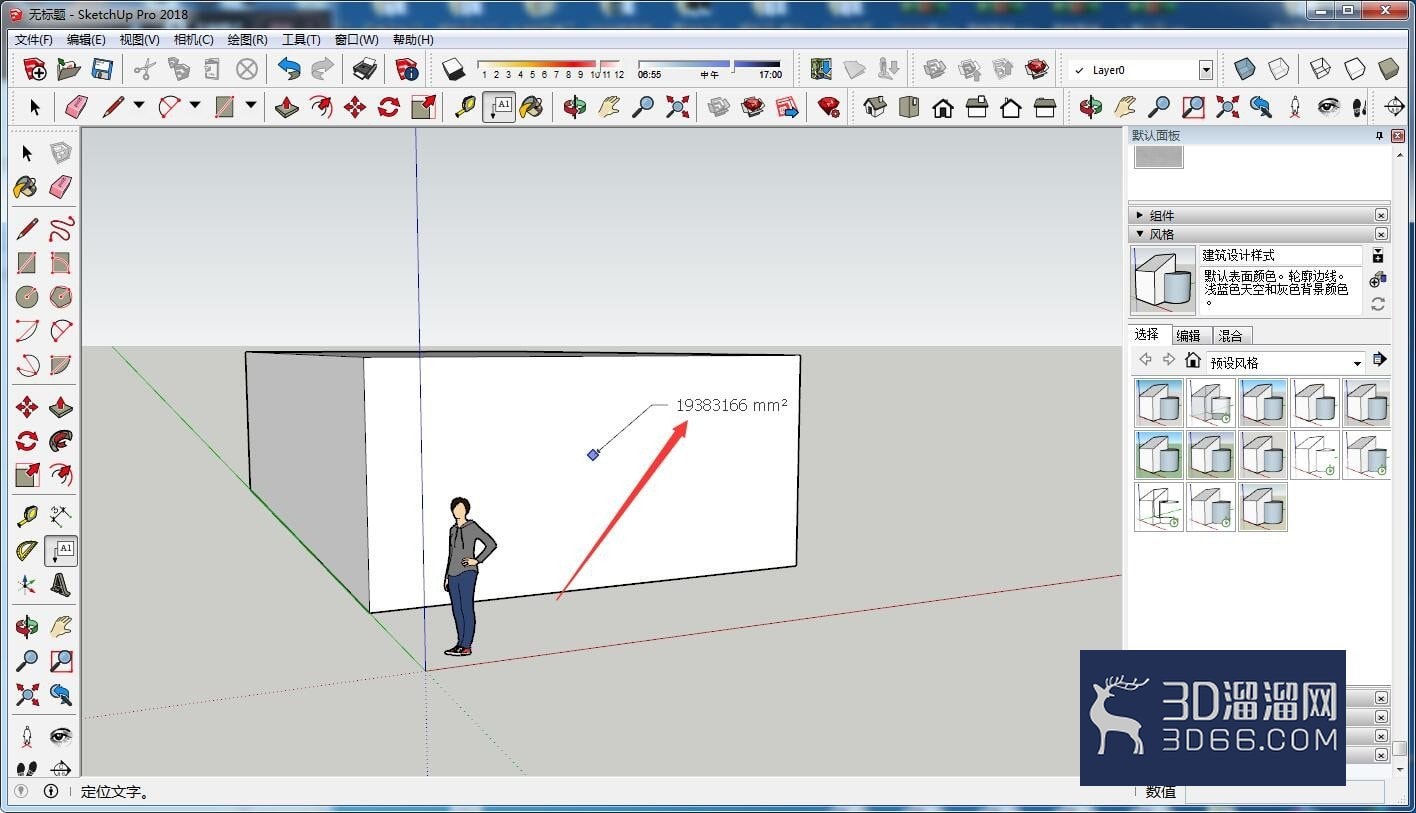The image size is (1416, 813).
Task: Click the styles browser home button
Action: click(x=1192, y=360)
